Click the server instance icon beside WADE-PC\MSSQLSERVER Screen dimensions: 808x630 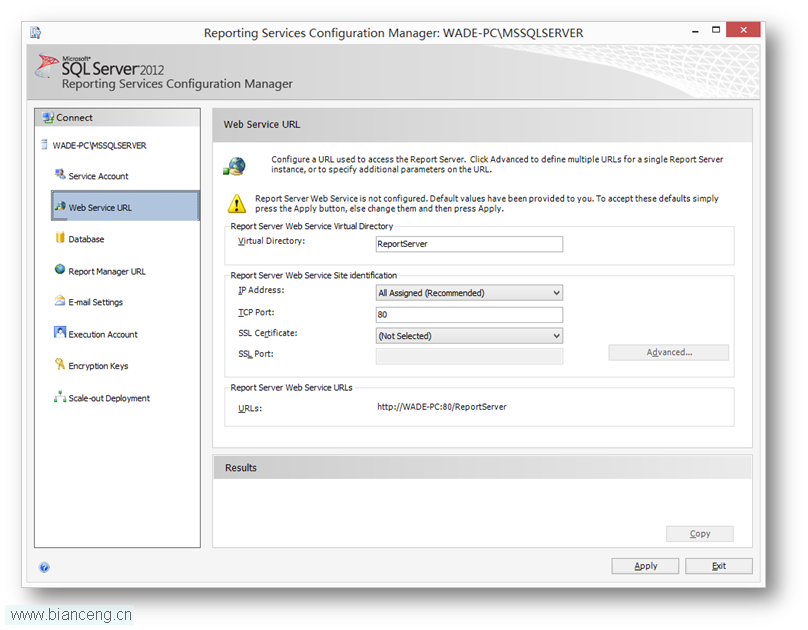coord(44,145)
